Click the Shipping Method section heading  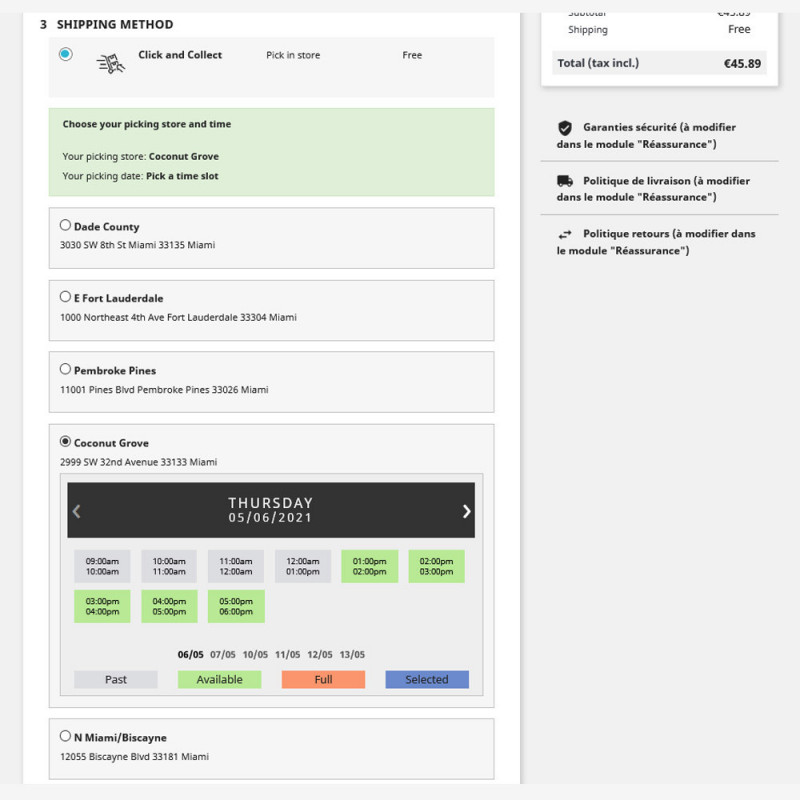point(115,24)
